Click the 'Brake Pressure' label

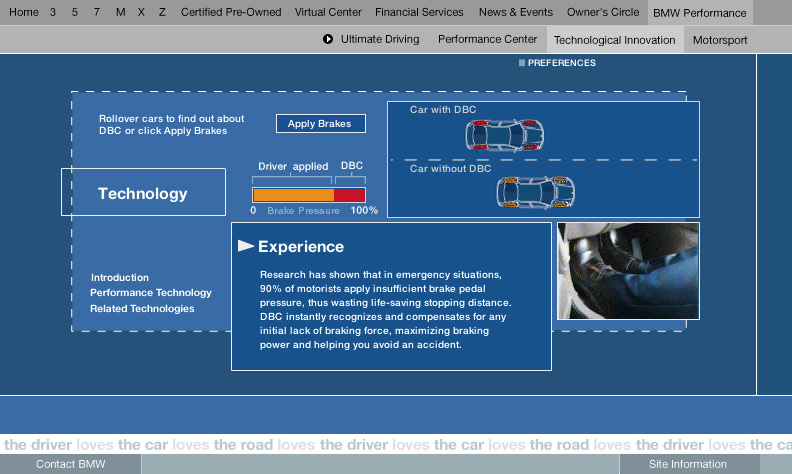click(x=303, y=211)
